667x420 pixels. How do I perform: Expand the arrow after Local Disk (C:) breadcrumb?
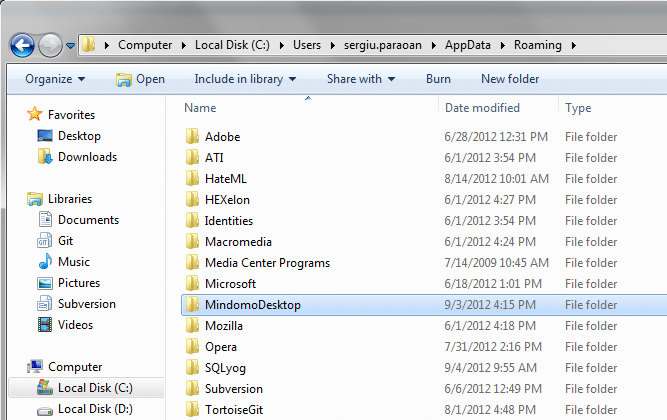coord(282,45)
